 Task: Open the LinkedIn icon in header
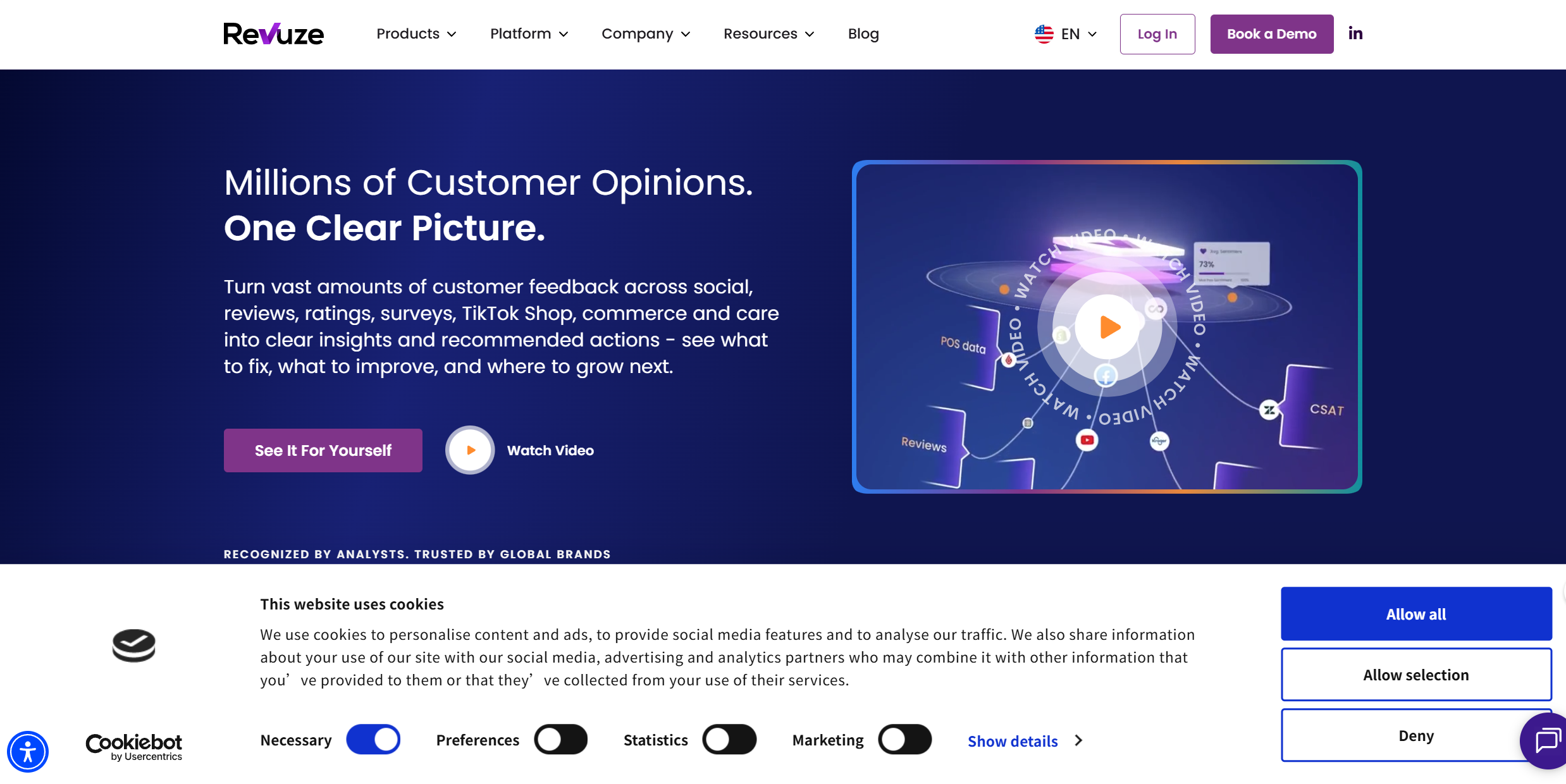pyautogui.click(x=1355, y=34)
